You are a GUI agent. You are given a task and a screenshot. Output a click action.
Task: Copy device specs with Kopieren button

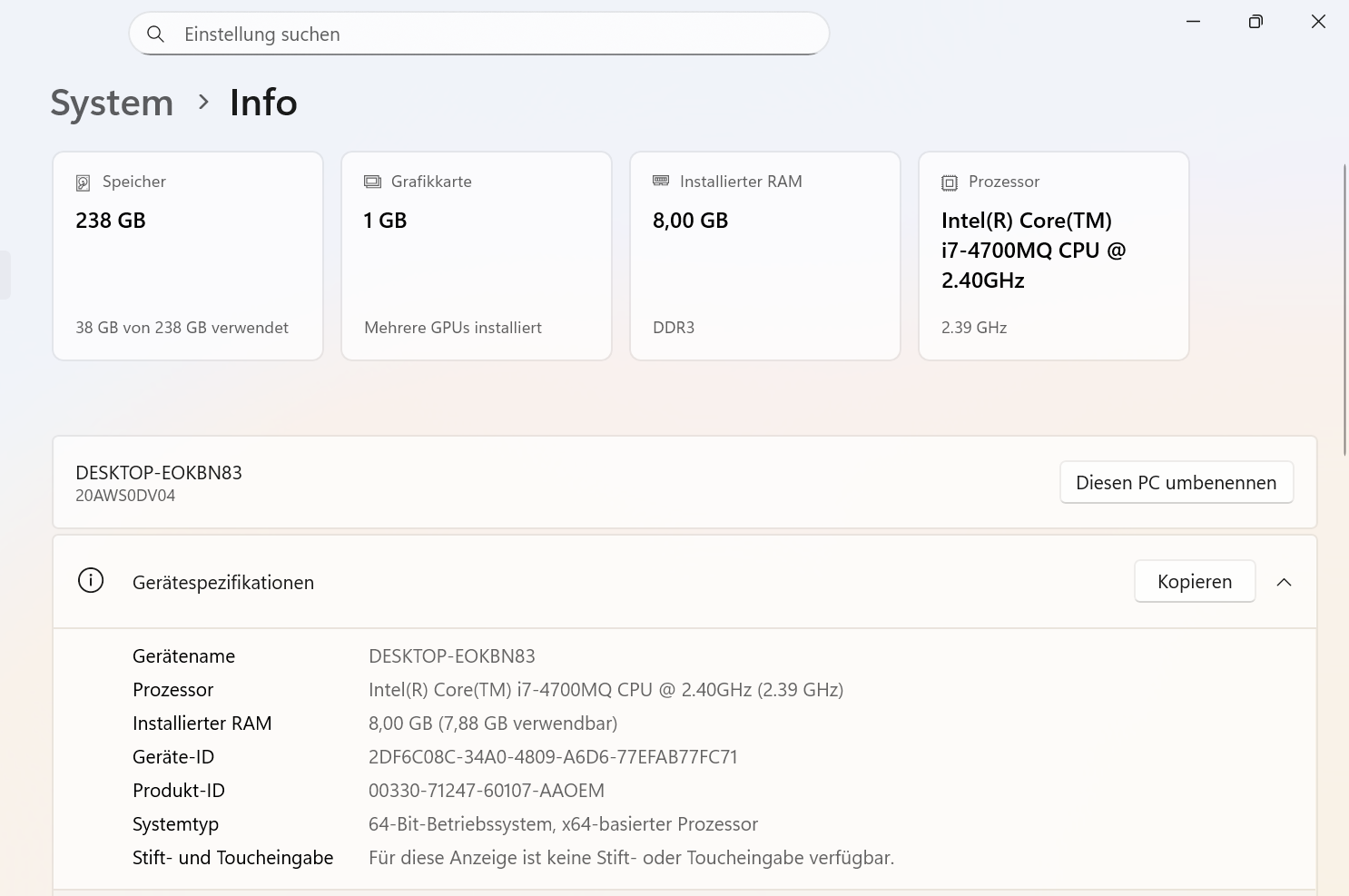(1195, 581)
